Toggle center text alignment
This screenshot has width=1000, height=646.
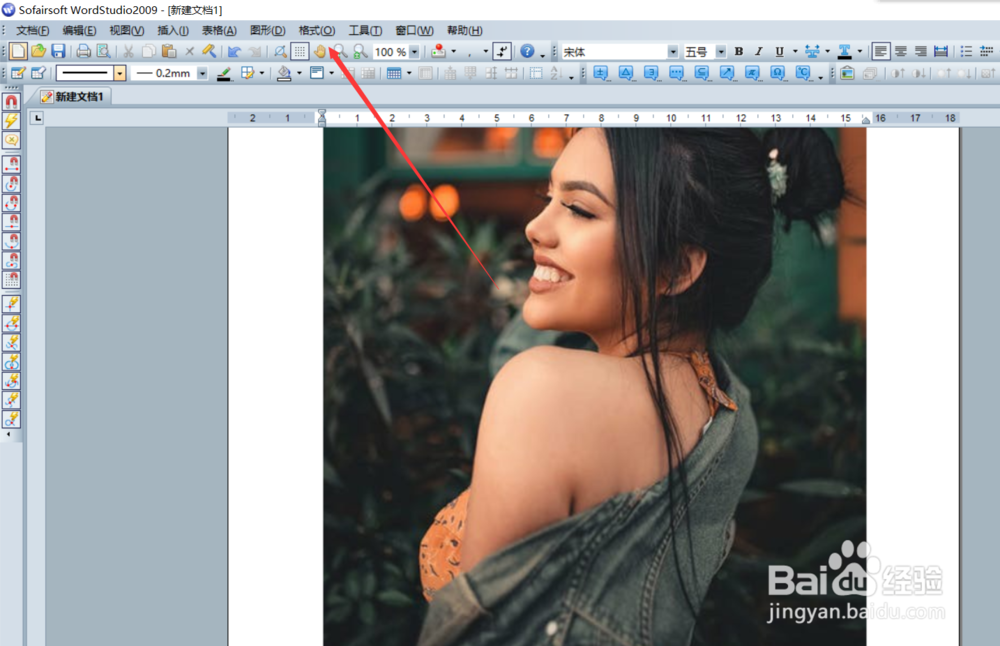(x=901, y=52)
